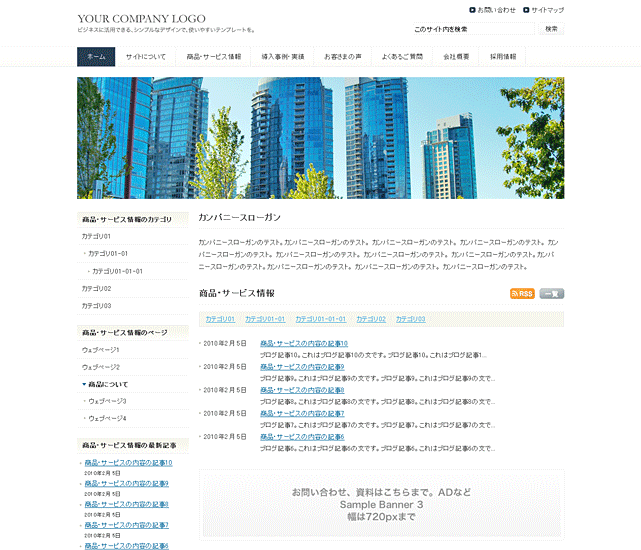Viewport: 641px width, 550px height.
Task: Click the このサイト内を検索 search field
Action: pos(473,29)
